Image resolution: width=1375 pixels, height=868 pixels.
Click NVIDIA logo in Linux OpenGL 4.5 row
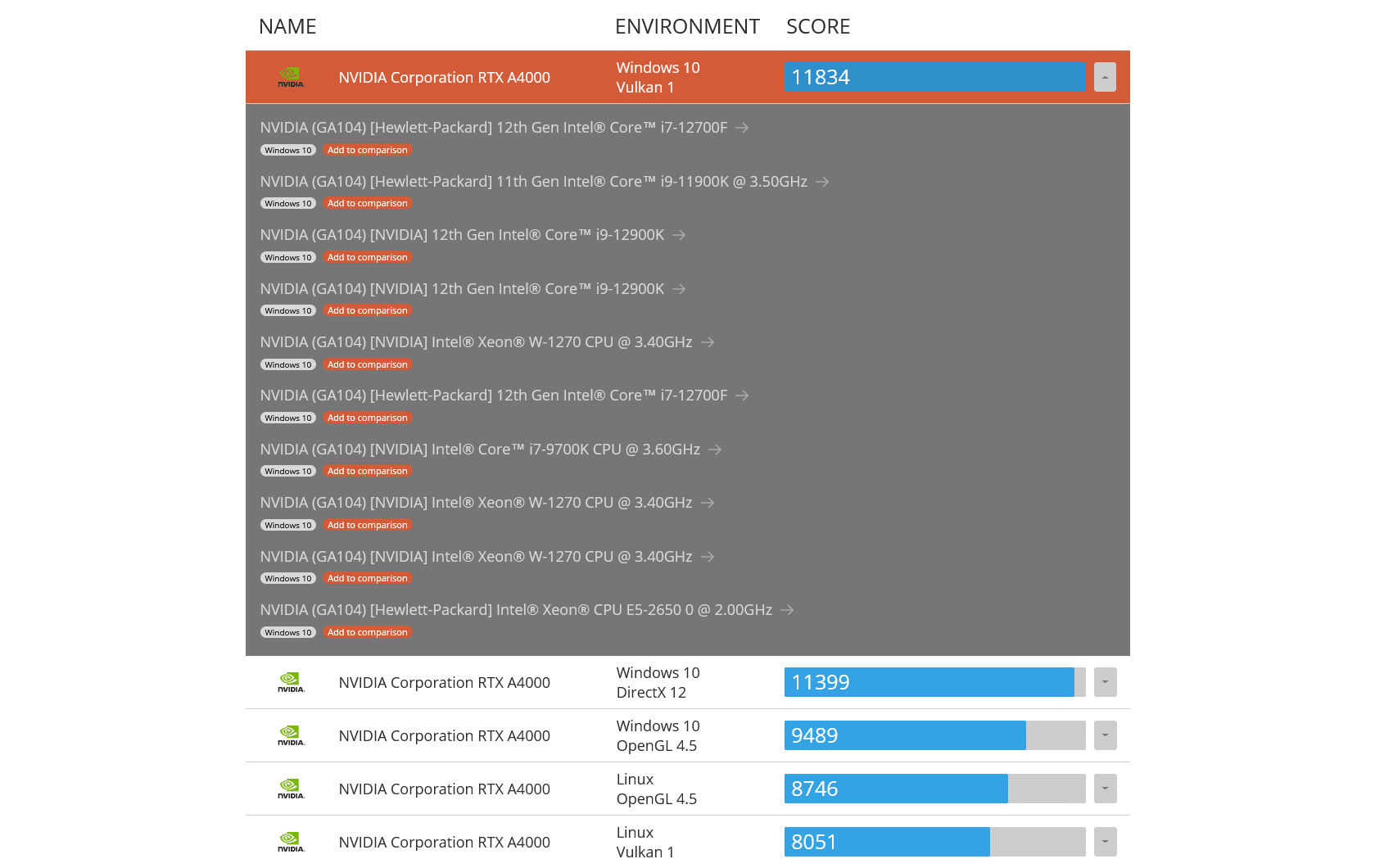291,789
